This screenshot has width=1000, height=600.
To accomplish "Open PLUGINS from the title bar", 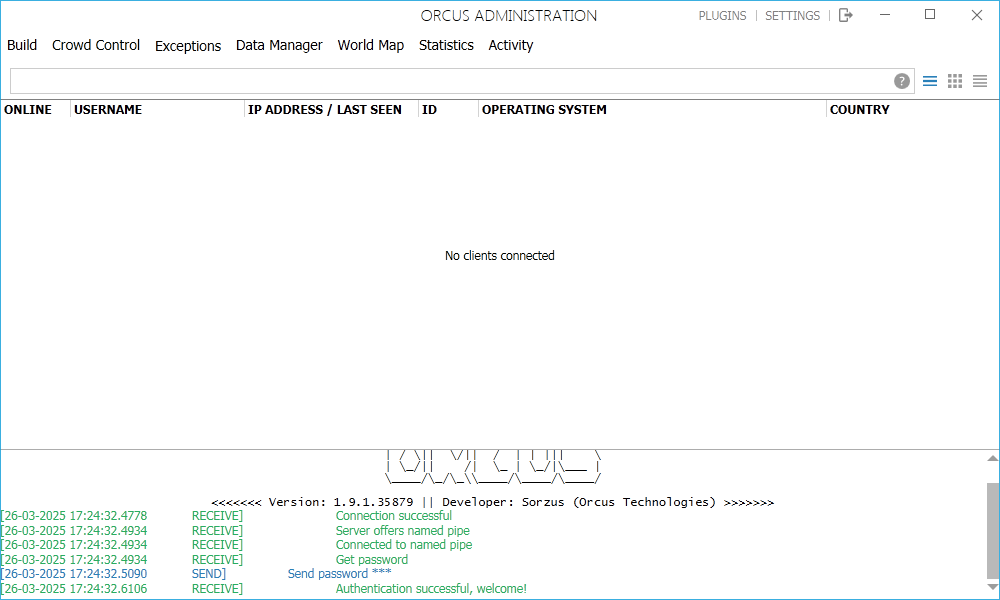I will pos(722,16).
